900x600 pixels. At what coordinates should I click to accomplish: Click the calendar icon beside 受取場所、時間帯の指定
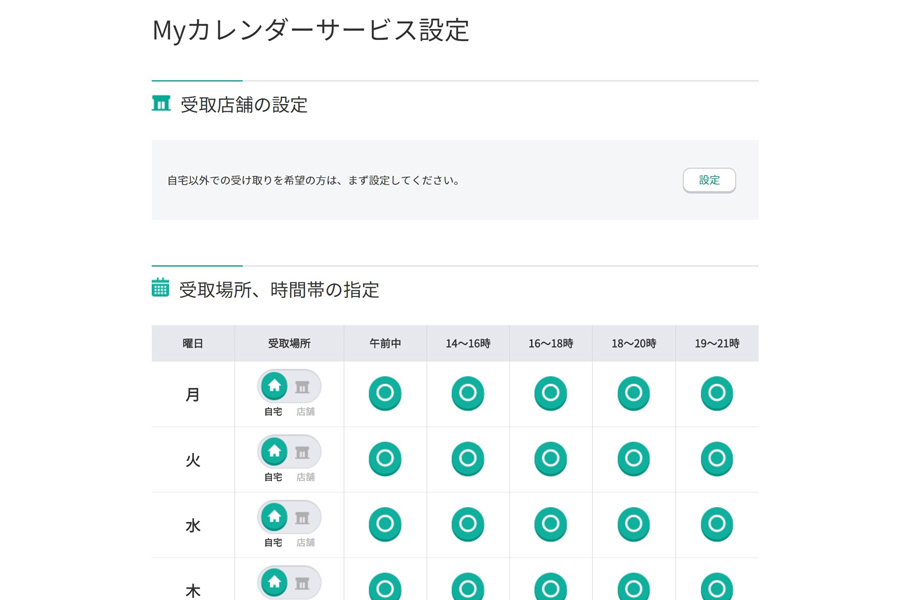tap(160, 288)
